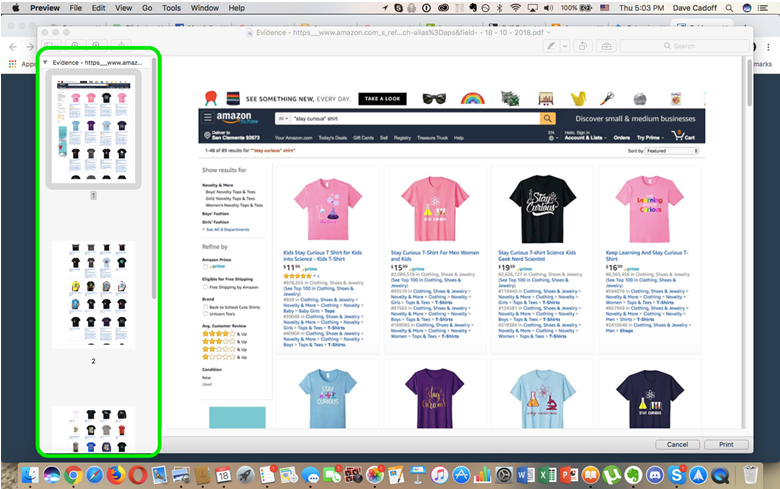Image resolution: width=780 pixels, height=489 pixels.
Task: Open the Sort by Featured dropdown
Action: point(672,151)
